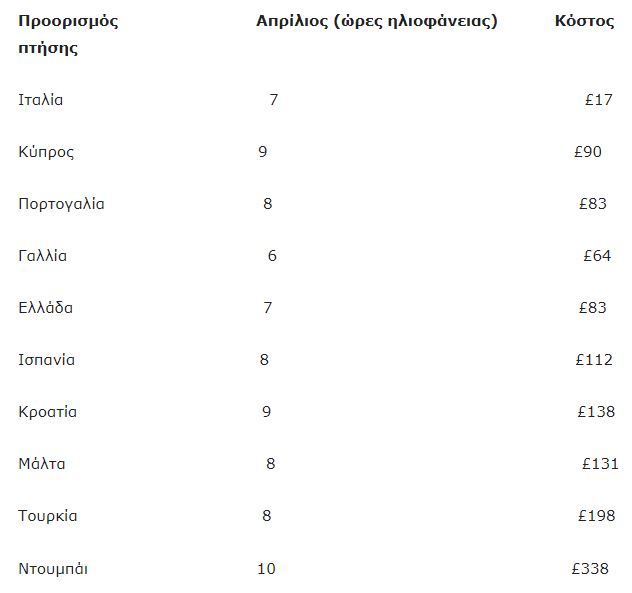
Task: Click the £17 cost for Ιταλία
Action: tap(598, 100)
